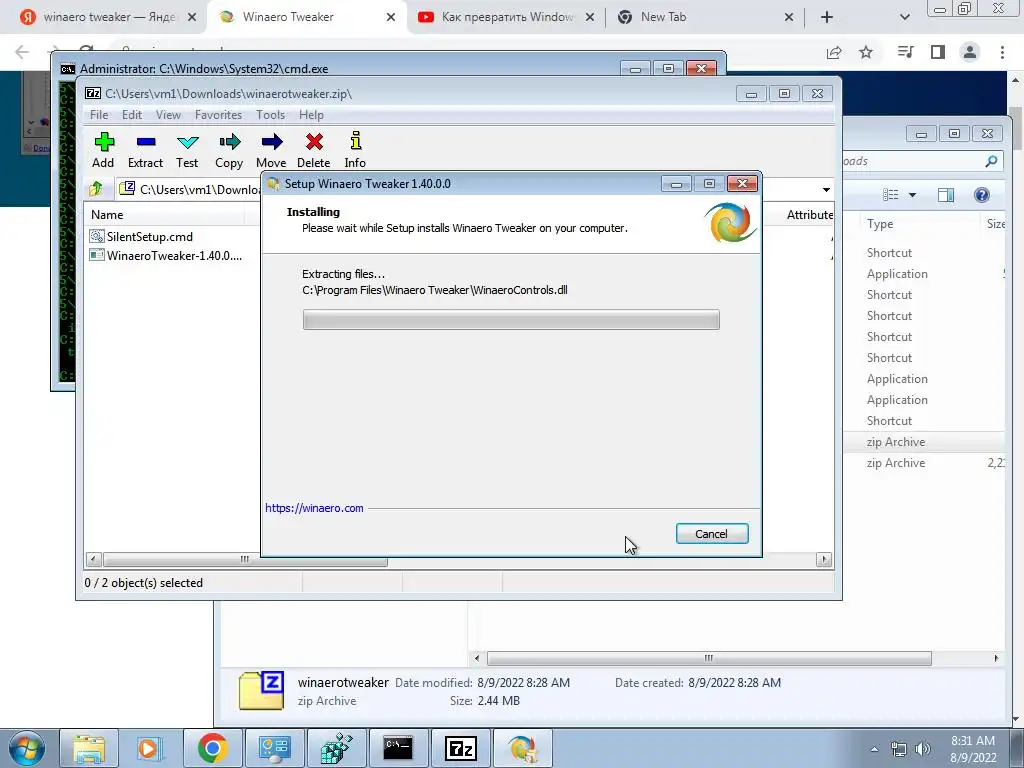Go up one folder level in 7-Zip

point(96,189)
